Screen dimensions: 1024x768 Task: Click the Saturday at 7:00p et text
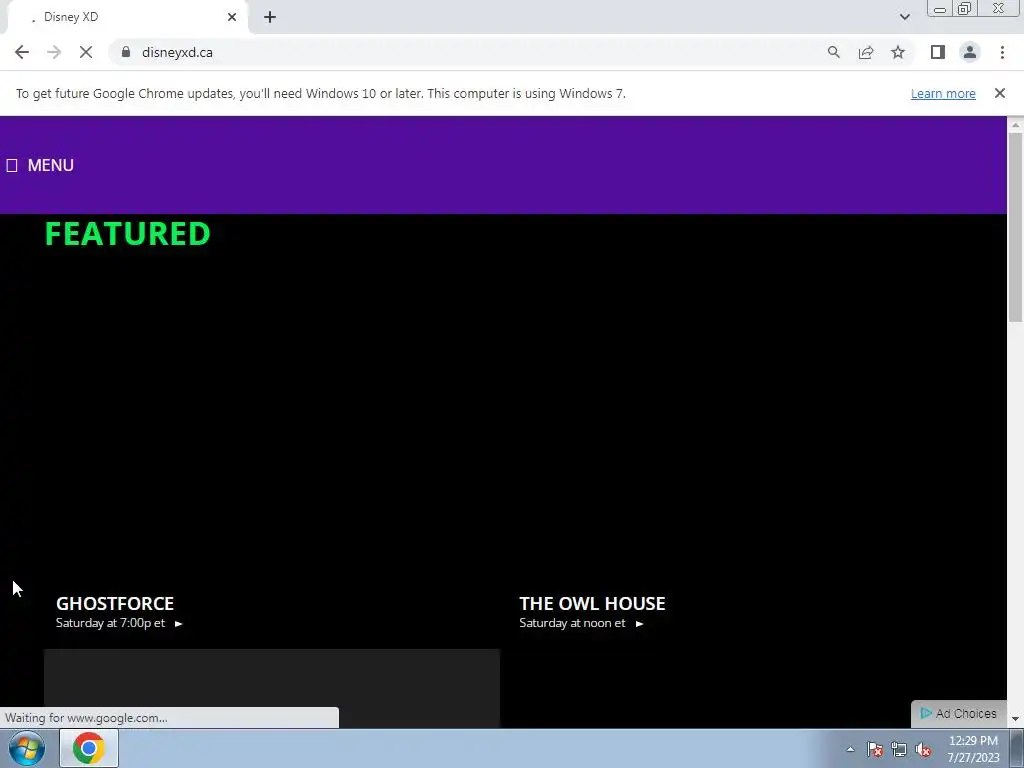tap(110, 623)
